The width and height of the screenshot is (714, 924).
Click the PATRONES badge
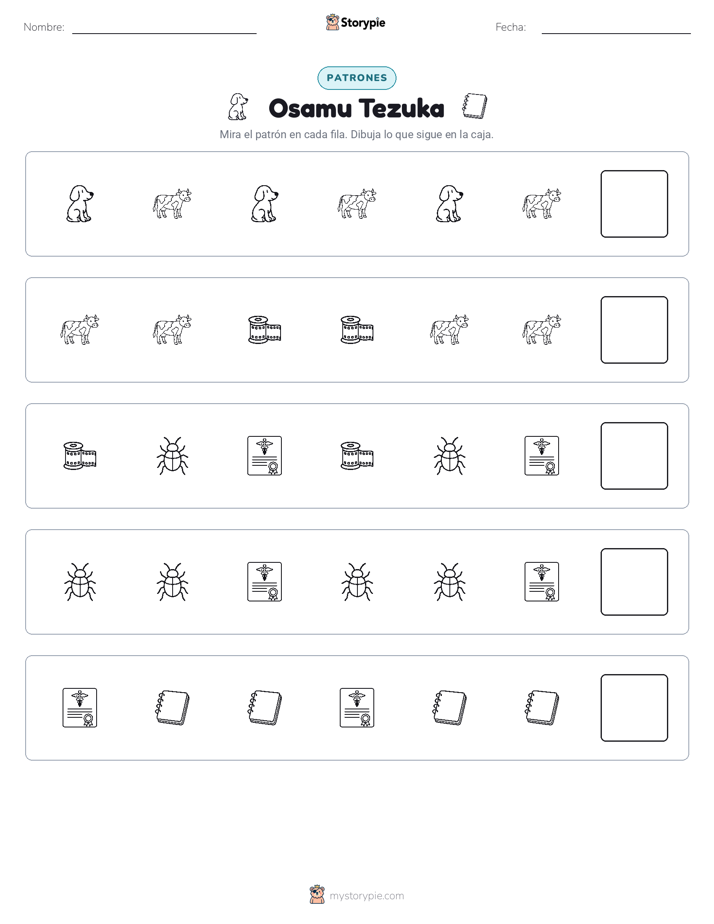[357, 78]
